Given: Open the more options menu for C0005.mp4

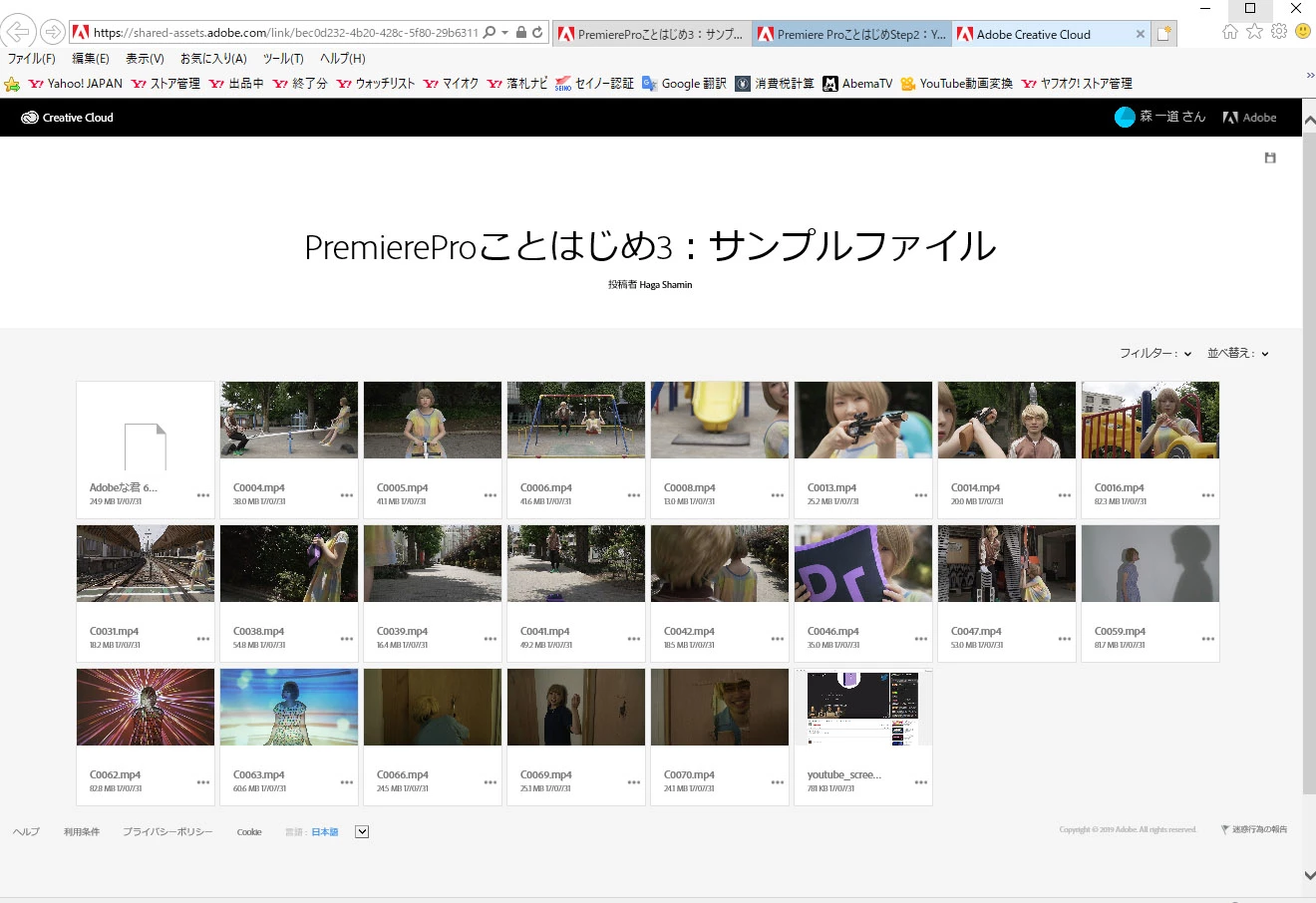Looking at the screenshot, I should click(x=491, y=495).
